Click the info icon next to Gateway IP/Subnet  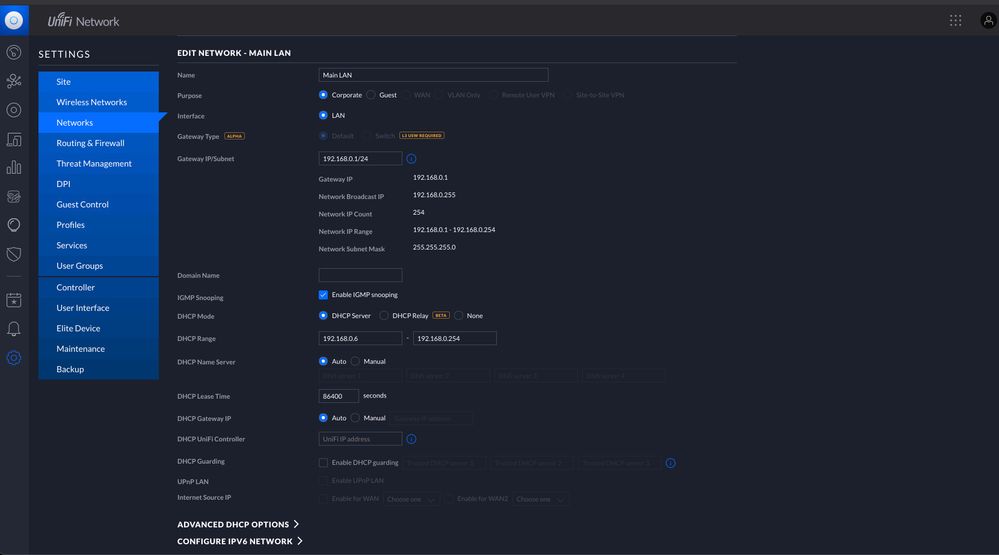411,158
